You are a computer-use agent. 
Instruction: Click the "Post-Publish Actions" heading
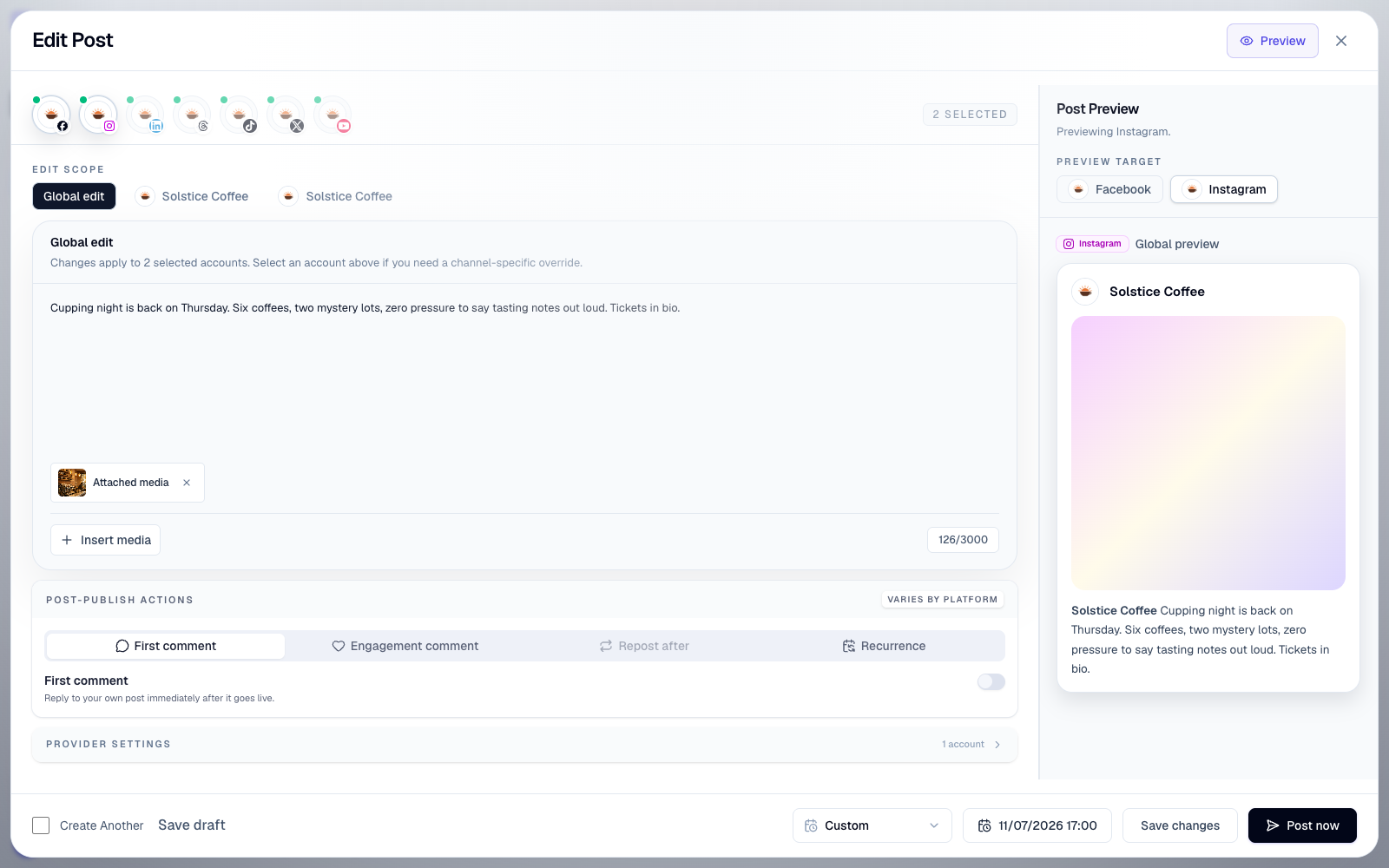[120, 600]
